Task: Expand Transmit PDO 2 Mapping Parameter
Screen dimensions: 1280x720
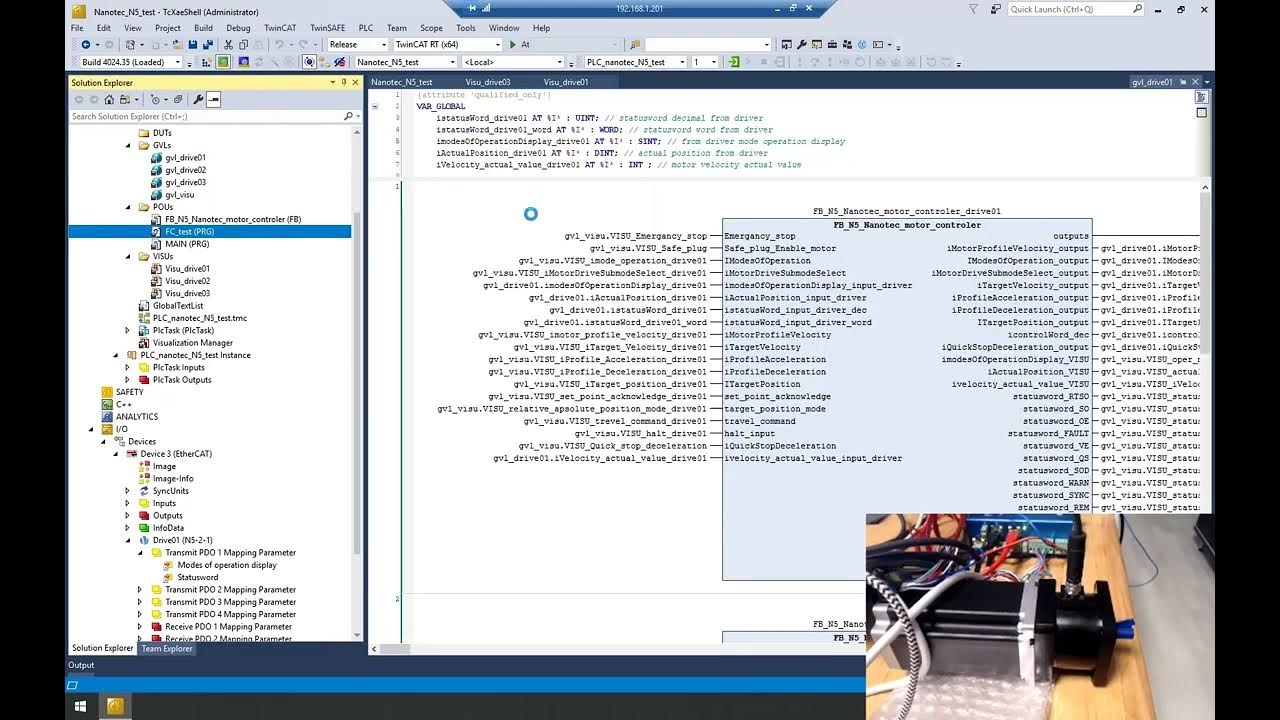Action: pos(140,589)
